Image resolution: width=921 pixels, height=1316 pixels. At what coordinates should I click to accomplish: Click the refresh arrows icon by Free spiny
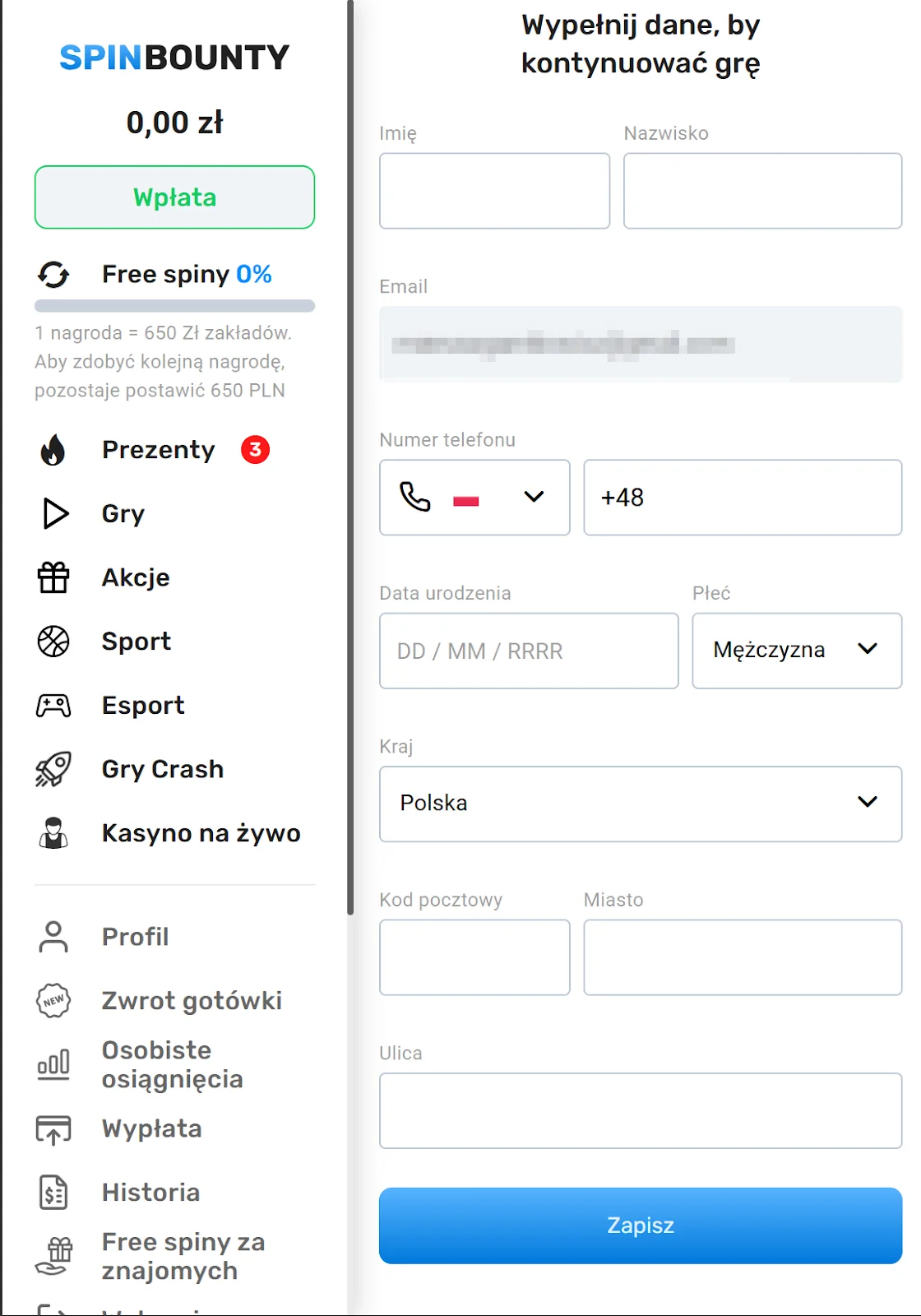click(x=53, y=274)
